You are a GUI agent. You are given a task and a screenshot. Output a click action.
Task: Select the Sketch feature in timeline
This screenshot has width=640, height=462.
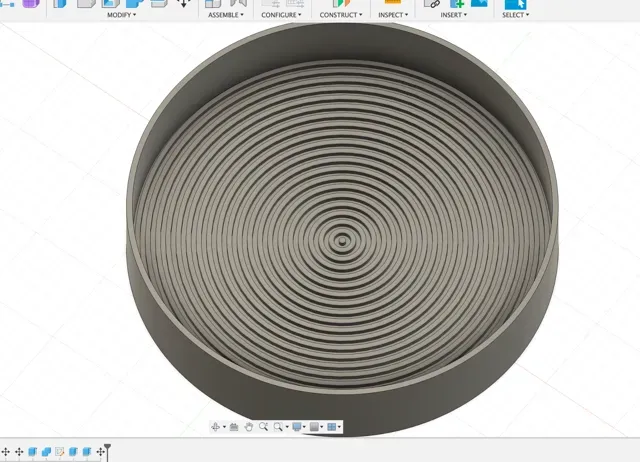pos(60,452)
